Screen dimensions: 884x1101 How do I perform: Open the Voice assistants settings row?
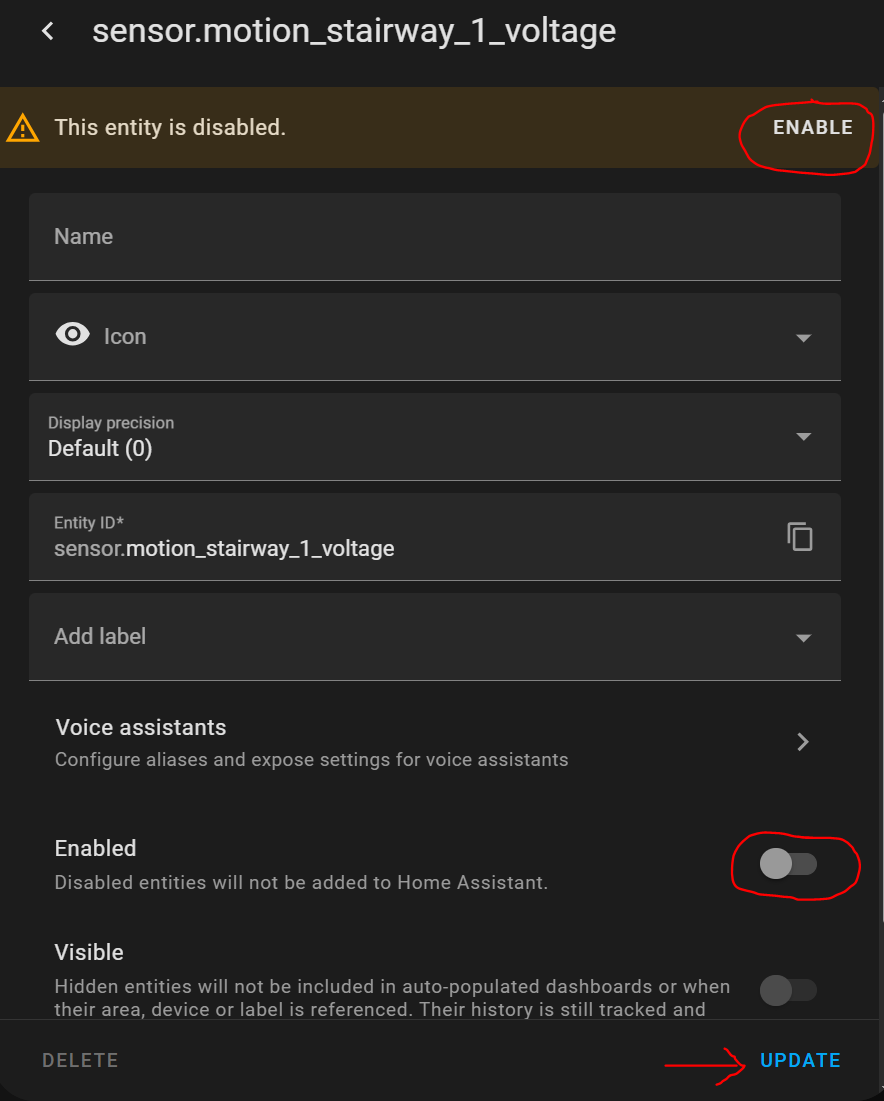point(400,742)
